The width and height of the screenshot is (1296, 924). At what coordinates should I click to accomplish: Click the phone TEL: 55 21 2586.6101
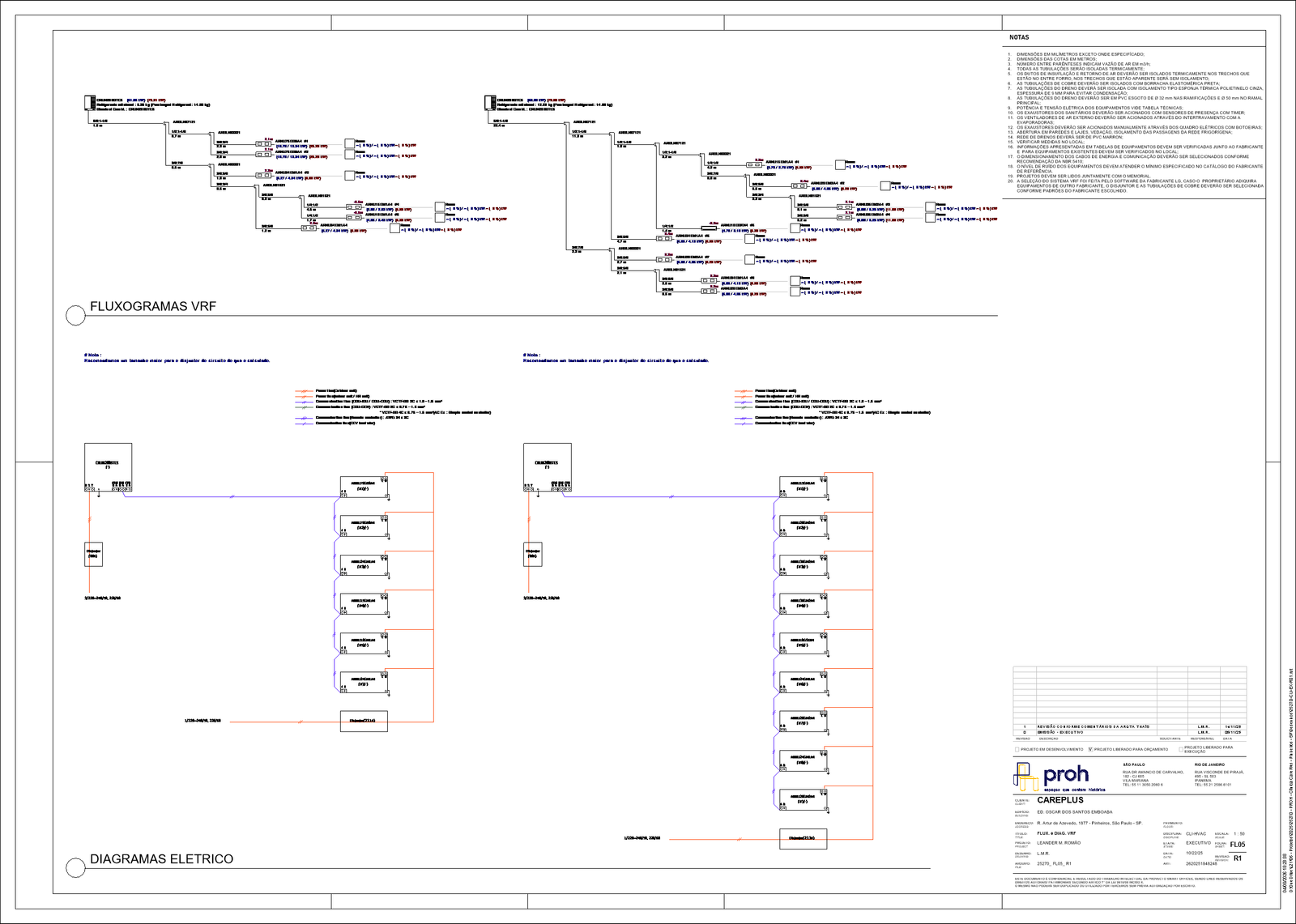(x=1213, y=785)
